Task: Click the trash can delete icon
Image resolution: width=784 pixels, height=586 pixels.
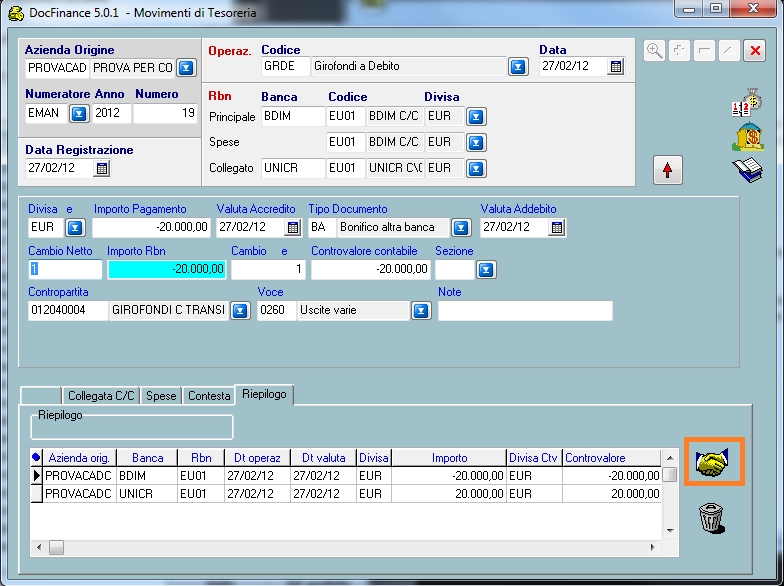Action: coord(711,517)
